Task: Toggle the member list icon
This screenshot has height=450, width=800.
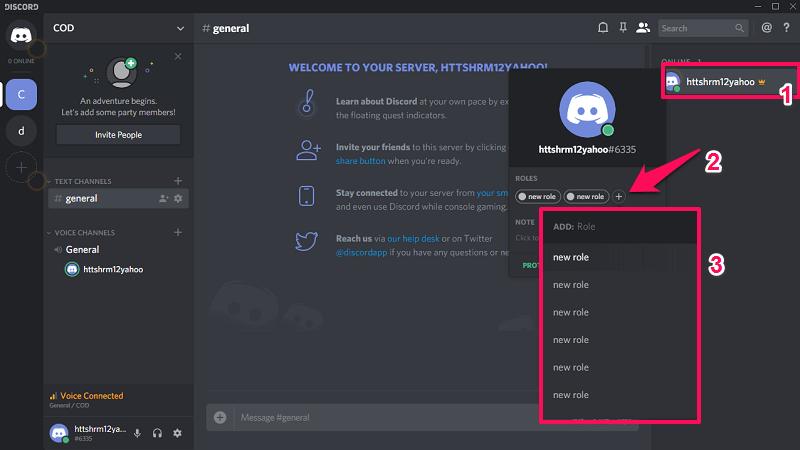Action: (x=643, y=28)
